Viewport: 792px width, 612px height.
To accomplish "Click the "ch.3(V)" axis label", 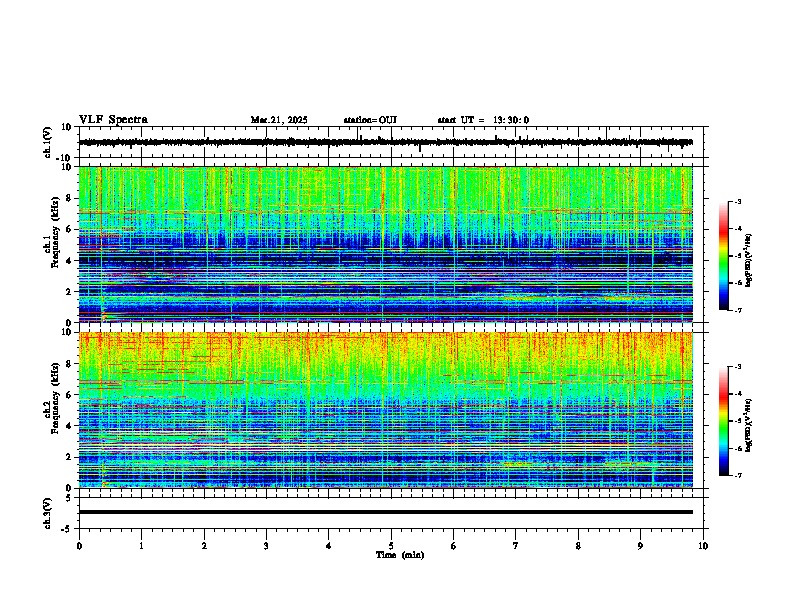I will (x=48, y=513).
